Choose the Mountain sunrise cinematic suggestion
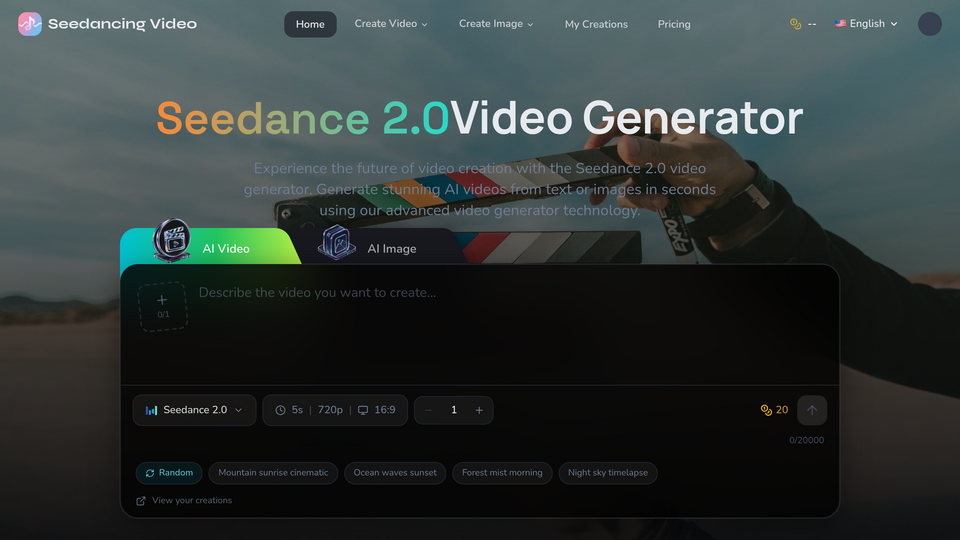The width and height of the screenshot is (960, 540). (273, 473)
